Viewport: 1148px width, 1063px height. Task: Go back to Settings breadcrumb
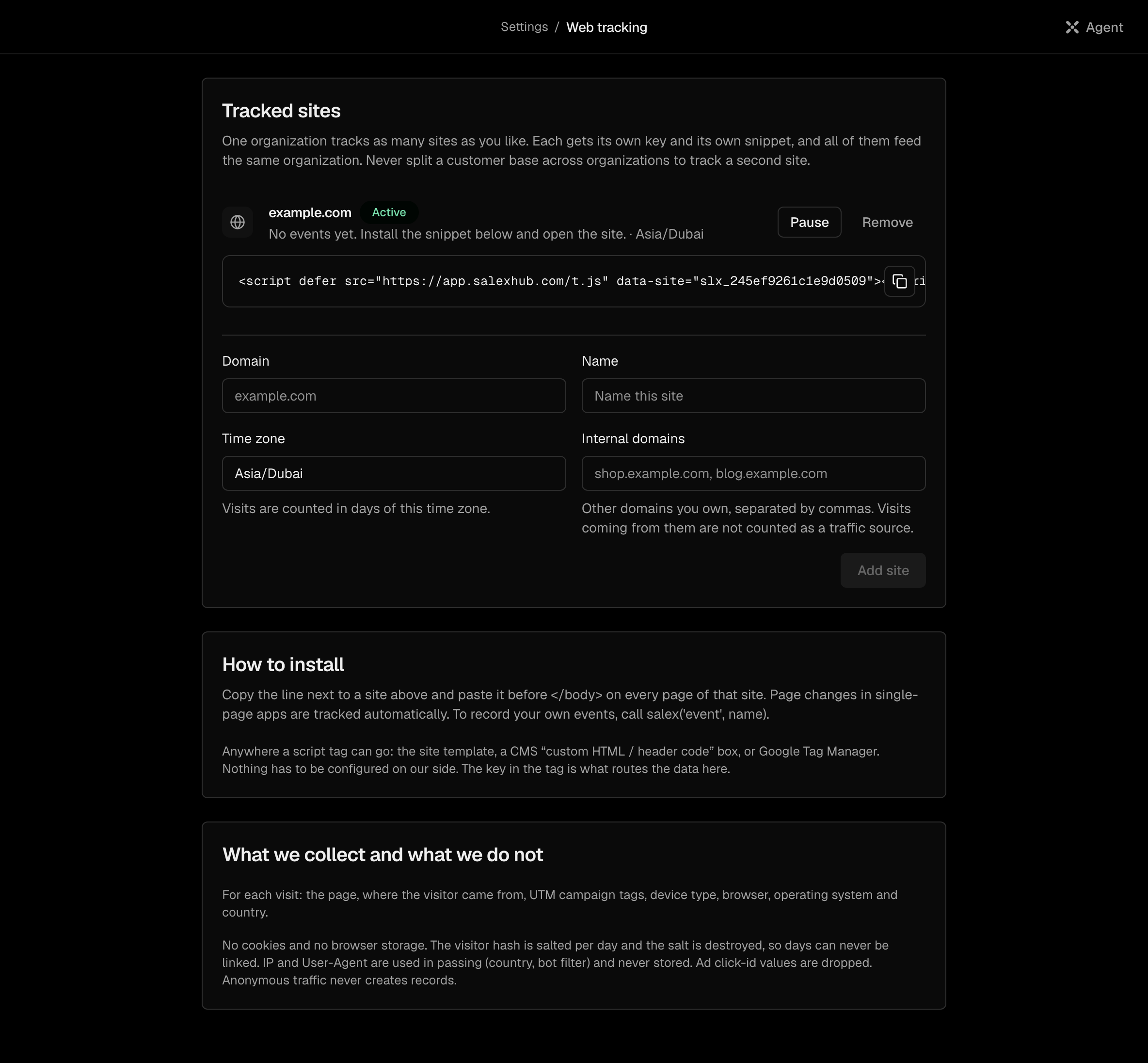524,27
